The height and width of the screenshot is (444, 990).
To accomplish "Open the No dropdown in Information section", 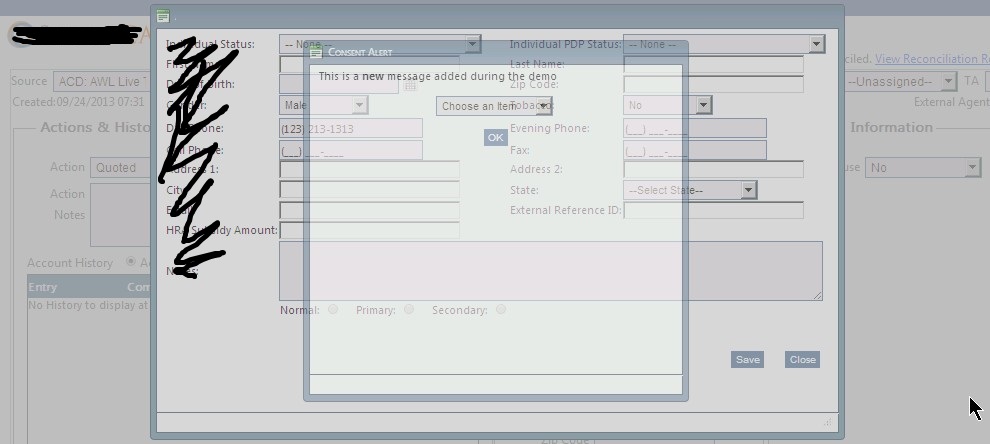I will 922,167.
